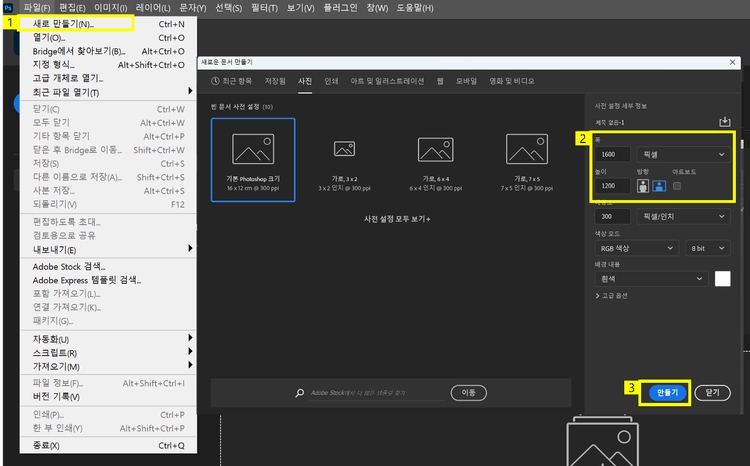The height and width of the screenshot is (466, 750).
Task: Open the 8 bit depth dropdown
Action: [707, 248]
